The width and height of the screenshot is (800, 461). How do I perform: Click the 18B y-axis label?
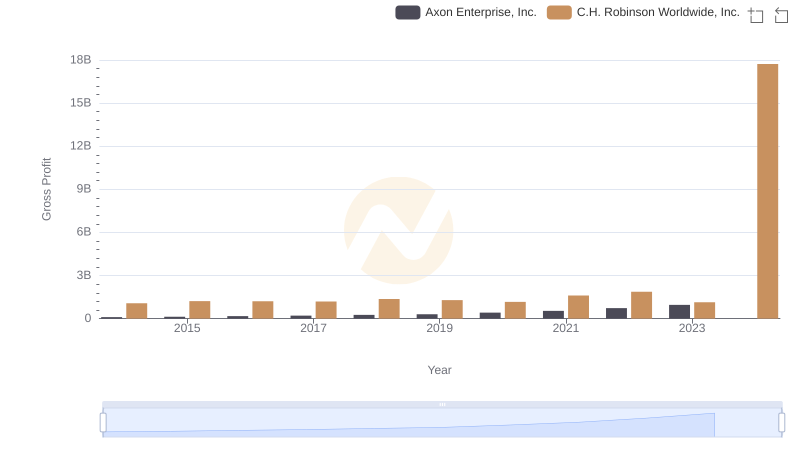pyautogui.click(x=81, y=60)
